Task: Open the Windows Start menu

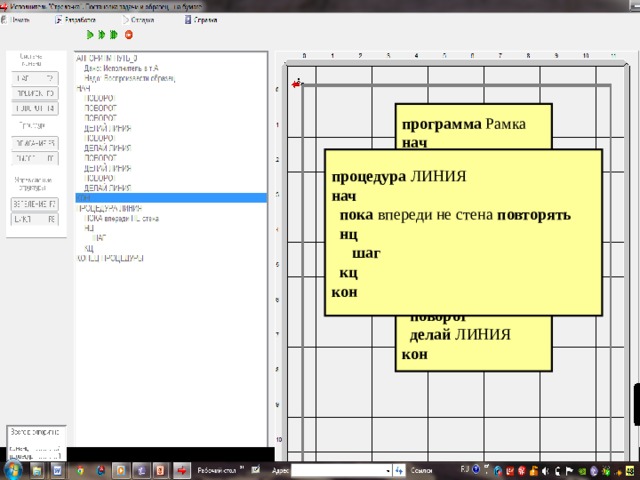Action: coord(11,471)
